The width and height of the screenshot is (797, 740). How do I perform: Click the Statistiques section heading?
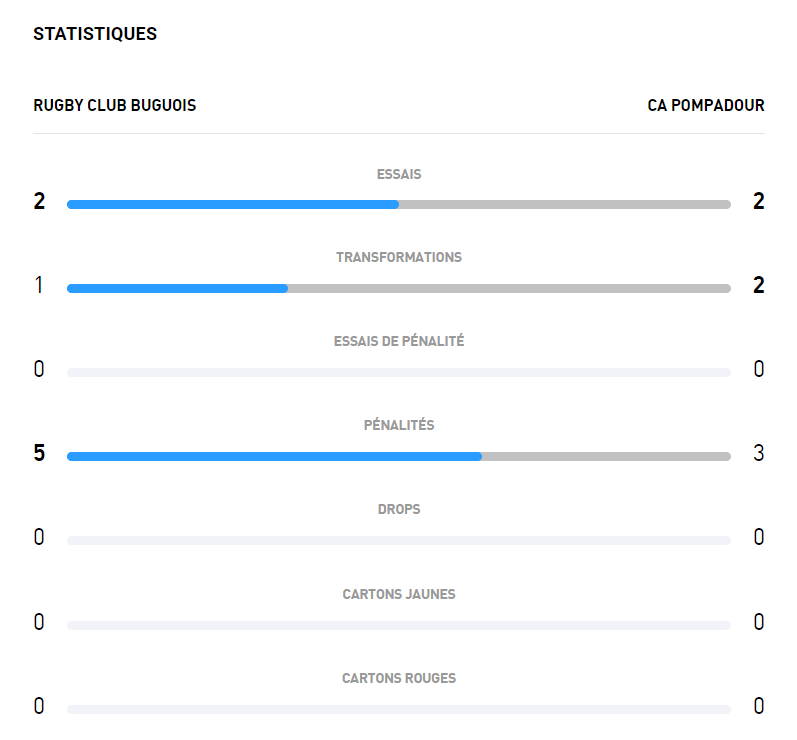[95, 34]
